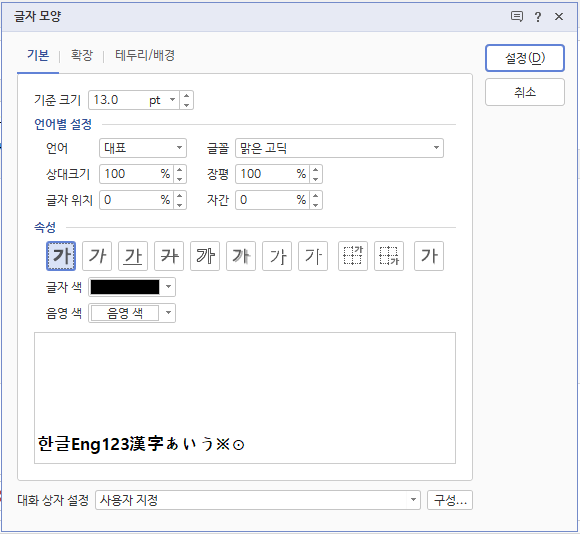Toggle shadow (그림자) text attribute

point(241,256)
